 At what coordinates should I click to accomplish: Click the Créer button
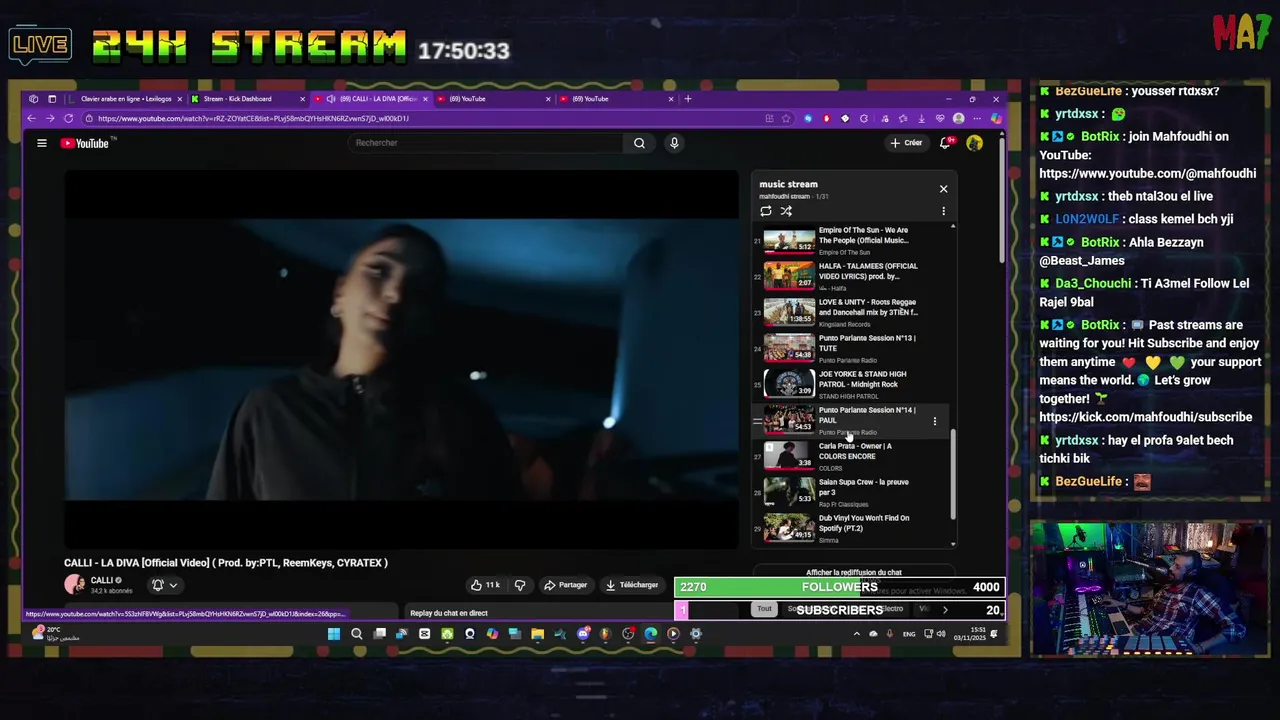pos(906,143)
